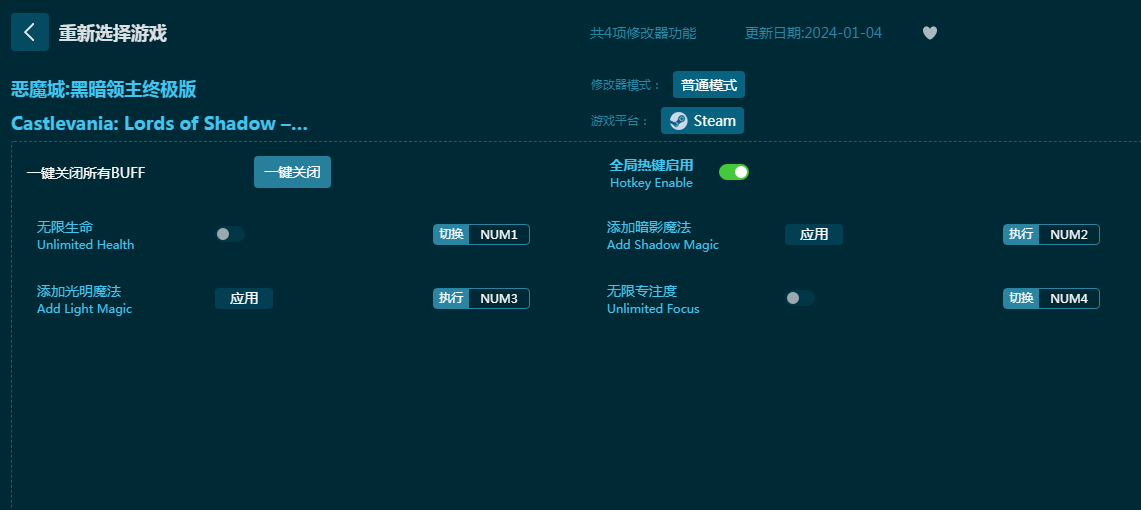Click the 执行 tag beside NUM2
The width and height of the screenshot is (1141, 510).
point(1021,234)
